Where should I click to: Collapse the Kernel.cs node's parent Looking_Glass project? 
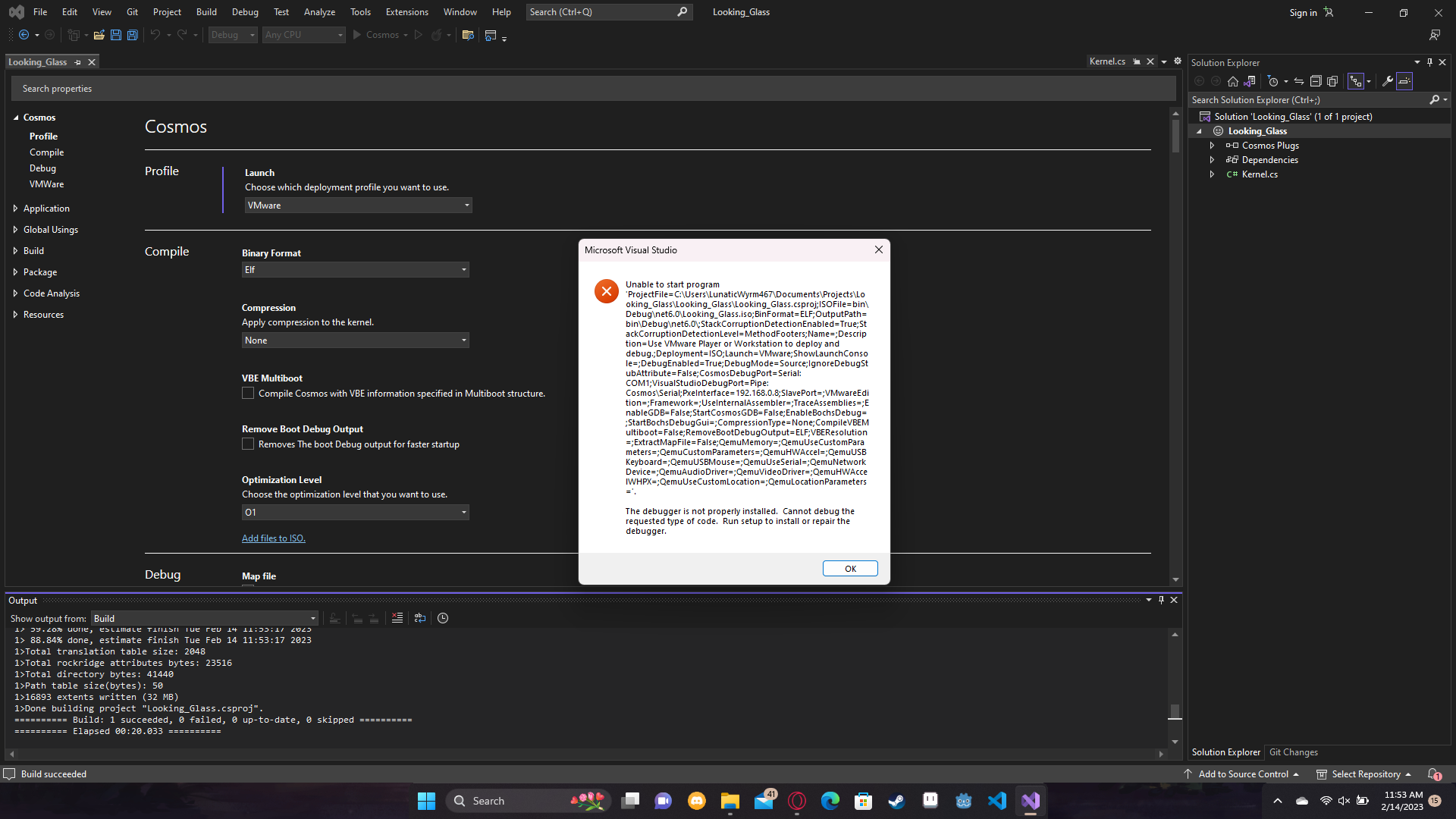(1200, 130)
